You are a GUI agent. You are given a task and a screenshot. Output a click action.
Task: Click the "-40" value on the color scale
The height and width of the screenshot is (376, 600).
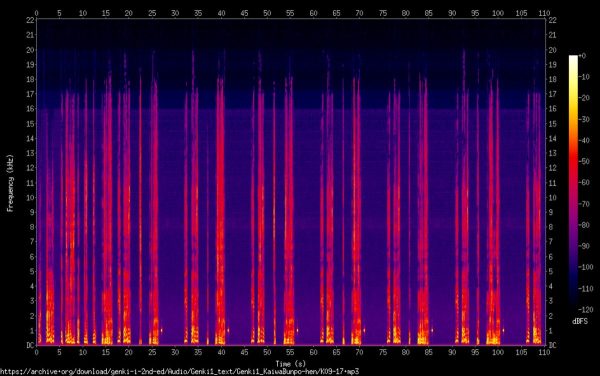click(x=585, y=140)
